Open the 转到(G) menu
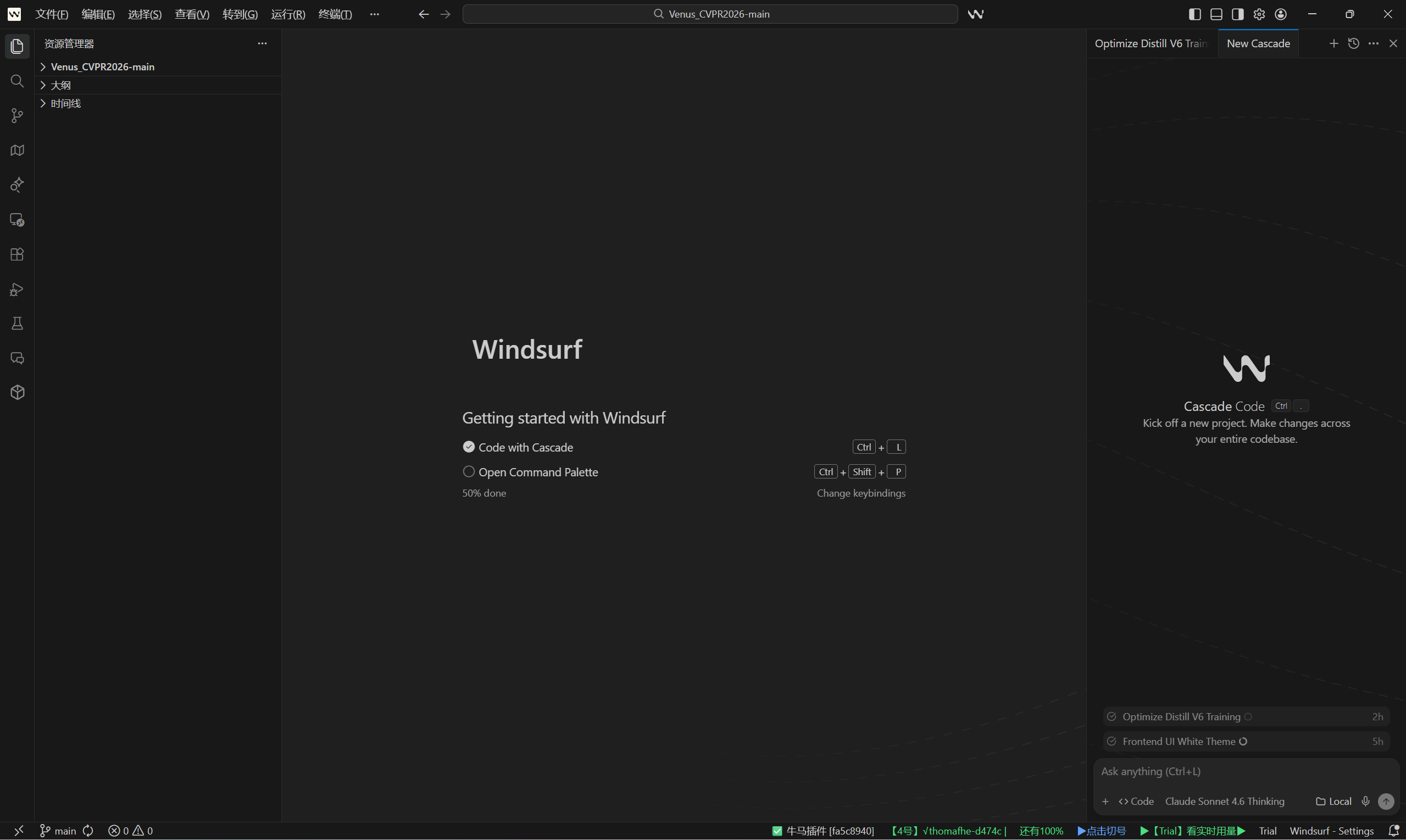The width and height of the screenshot is (1406, 840). tap(240, 14)
